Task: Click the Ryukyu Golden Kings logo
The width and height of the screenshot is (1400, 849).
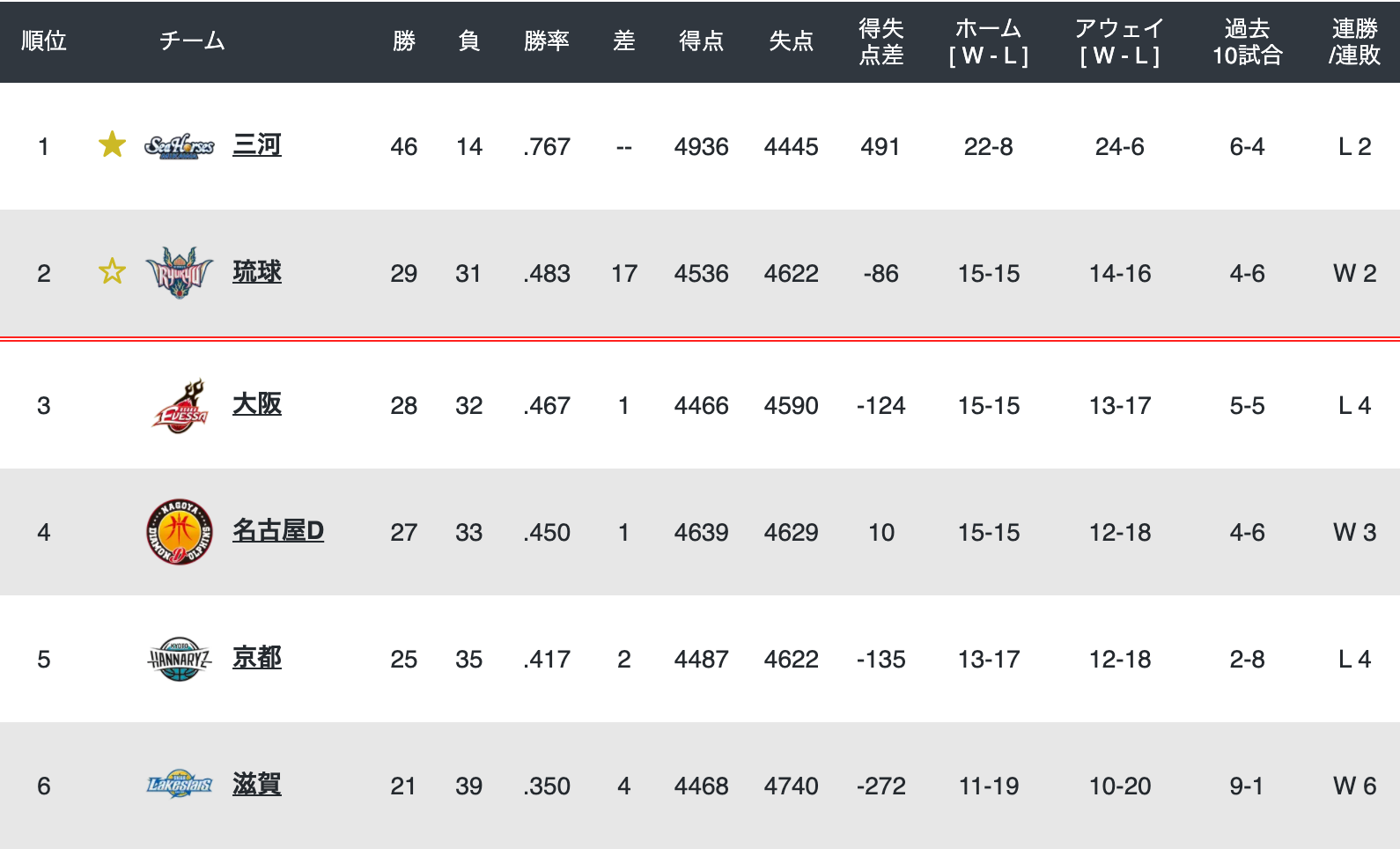Action: (x=180, y=272)
